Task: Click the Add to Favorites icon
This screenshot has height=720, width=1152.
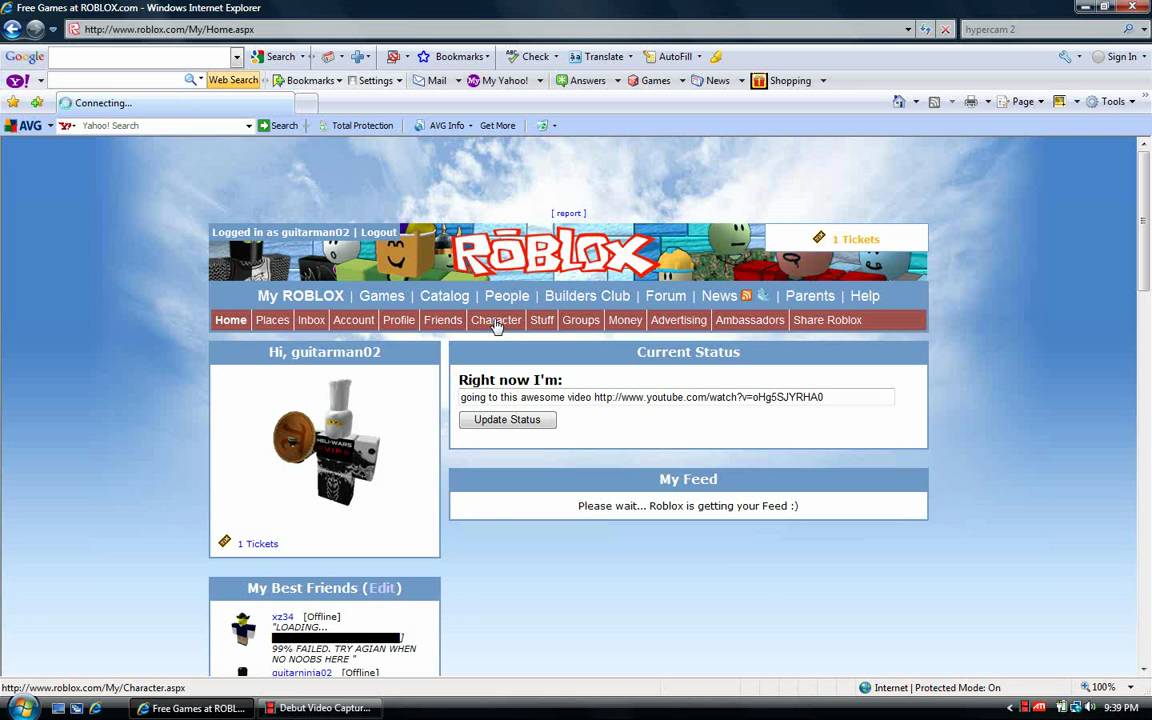Action: click(x=37, y=102)
